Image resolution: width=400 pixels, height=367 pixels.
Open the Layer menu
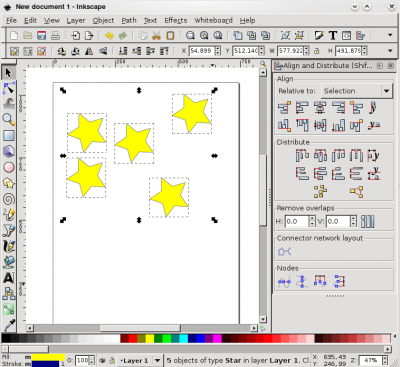click(76, 20)
